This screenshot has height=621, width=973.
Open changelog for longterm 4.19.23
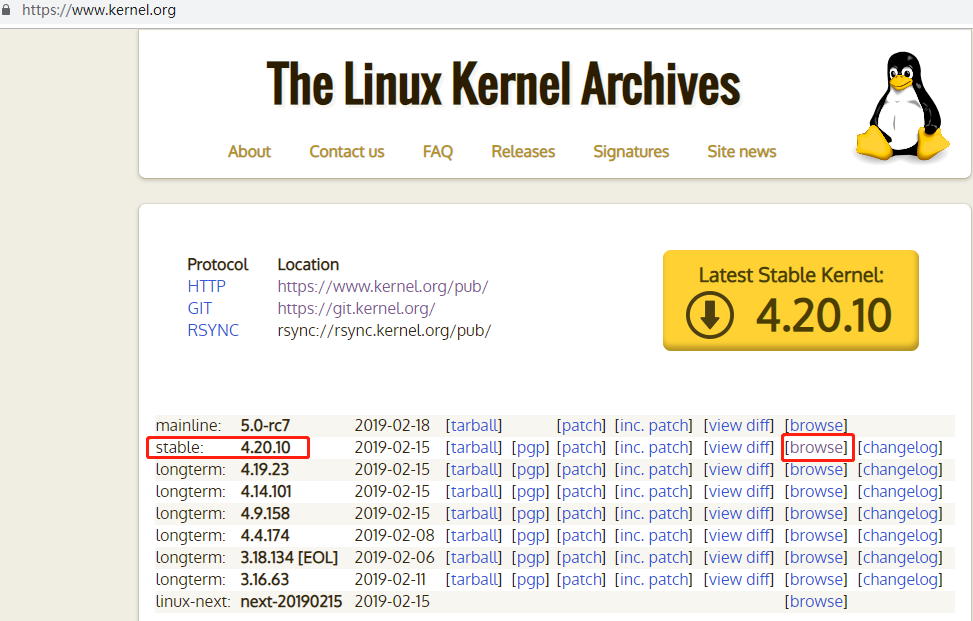[x=900, y=470]
